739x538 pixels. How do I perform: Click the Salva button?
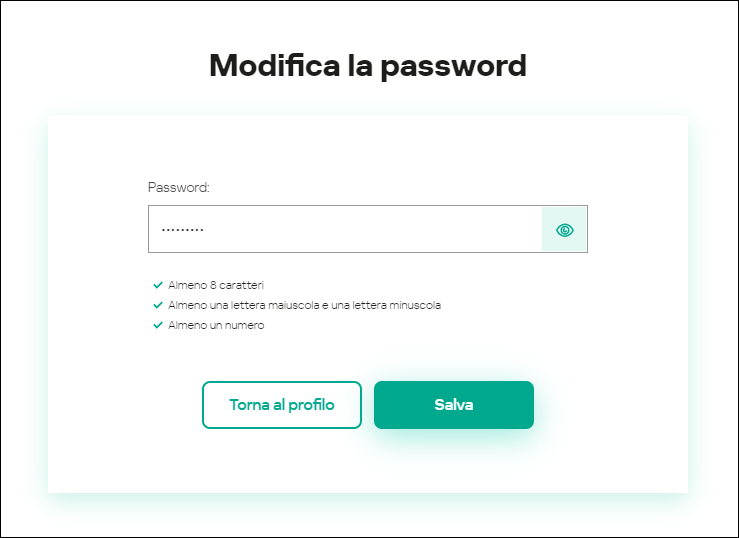(x=454, y=405)
